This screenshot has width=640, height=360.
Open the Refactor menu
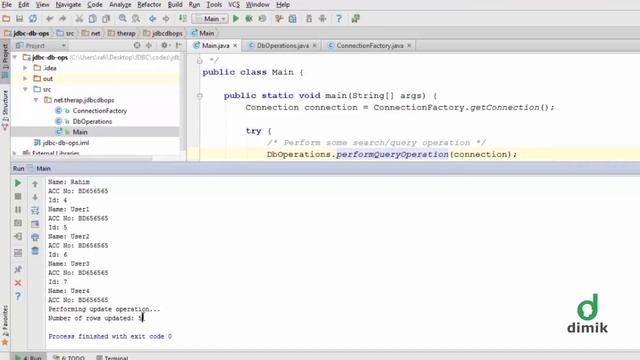(149, 4)
